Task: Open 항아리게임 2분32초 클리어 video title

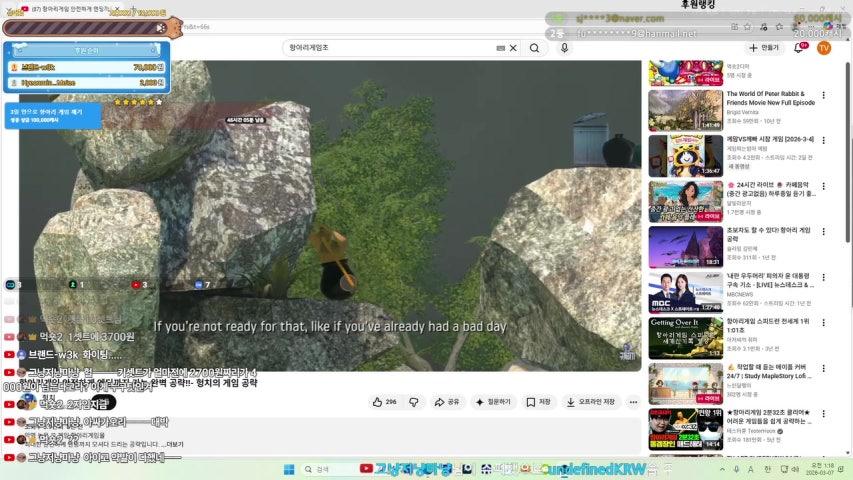Action: [x=768, y=417]
